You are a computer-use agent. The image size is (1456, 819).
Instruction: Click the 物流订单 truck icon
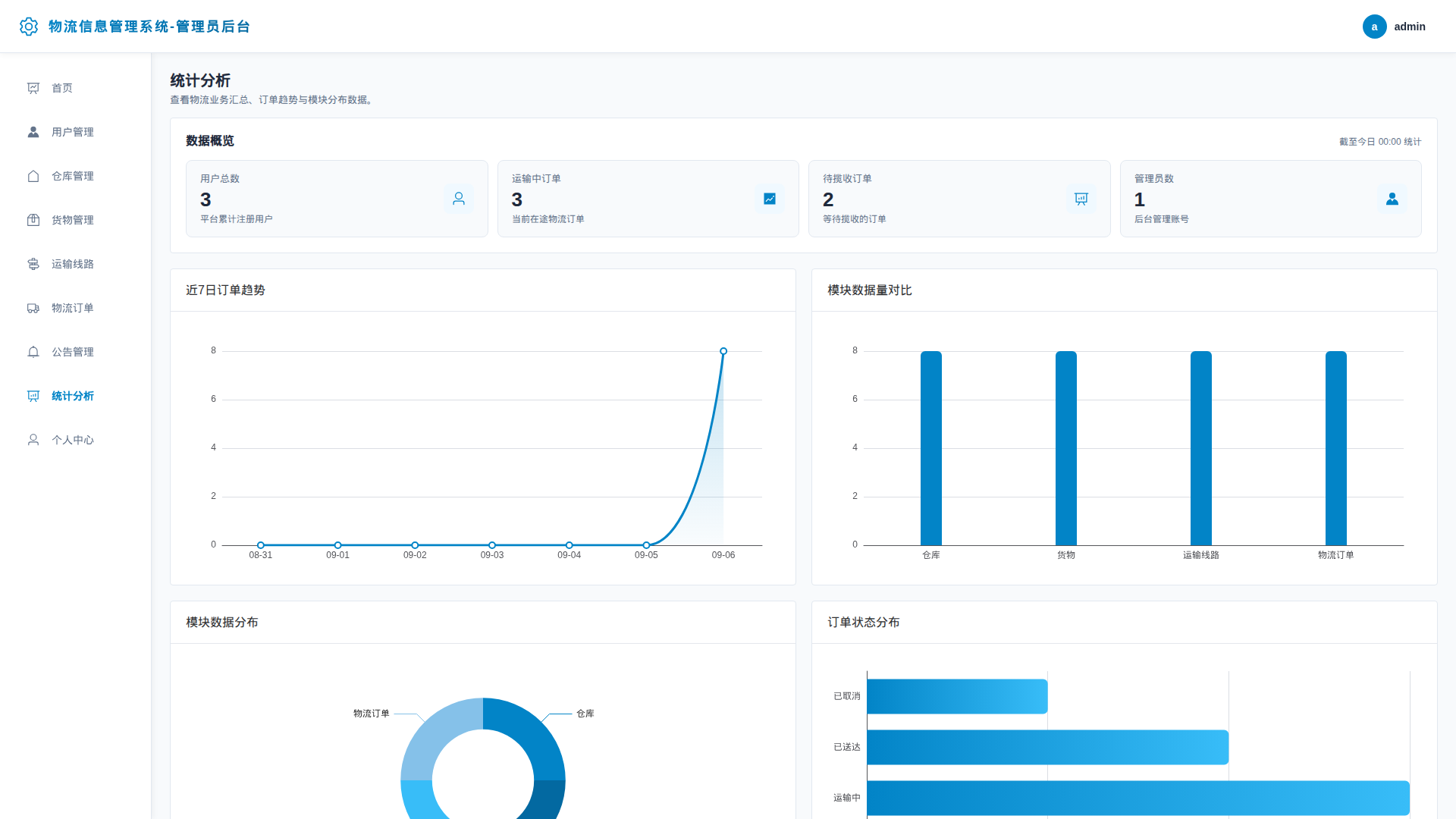(x=33, y=308)
